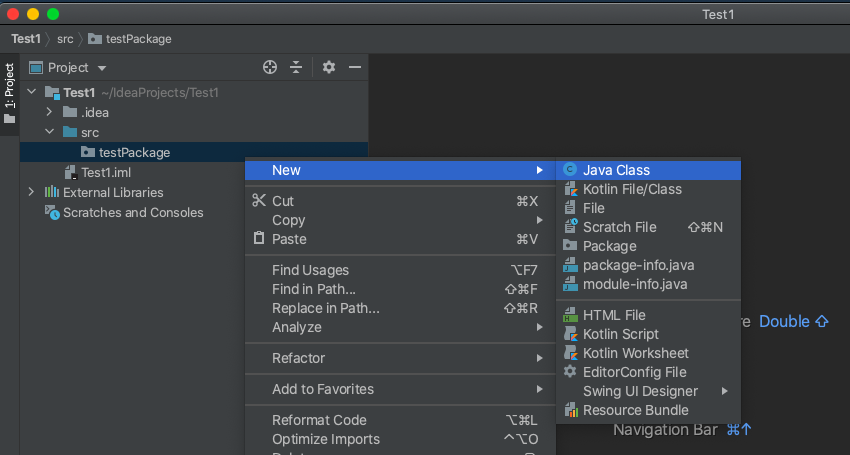Viewport: 850px width, 455px height.
Task: Choose Find Usages in context menu
Action: 401,270
